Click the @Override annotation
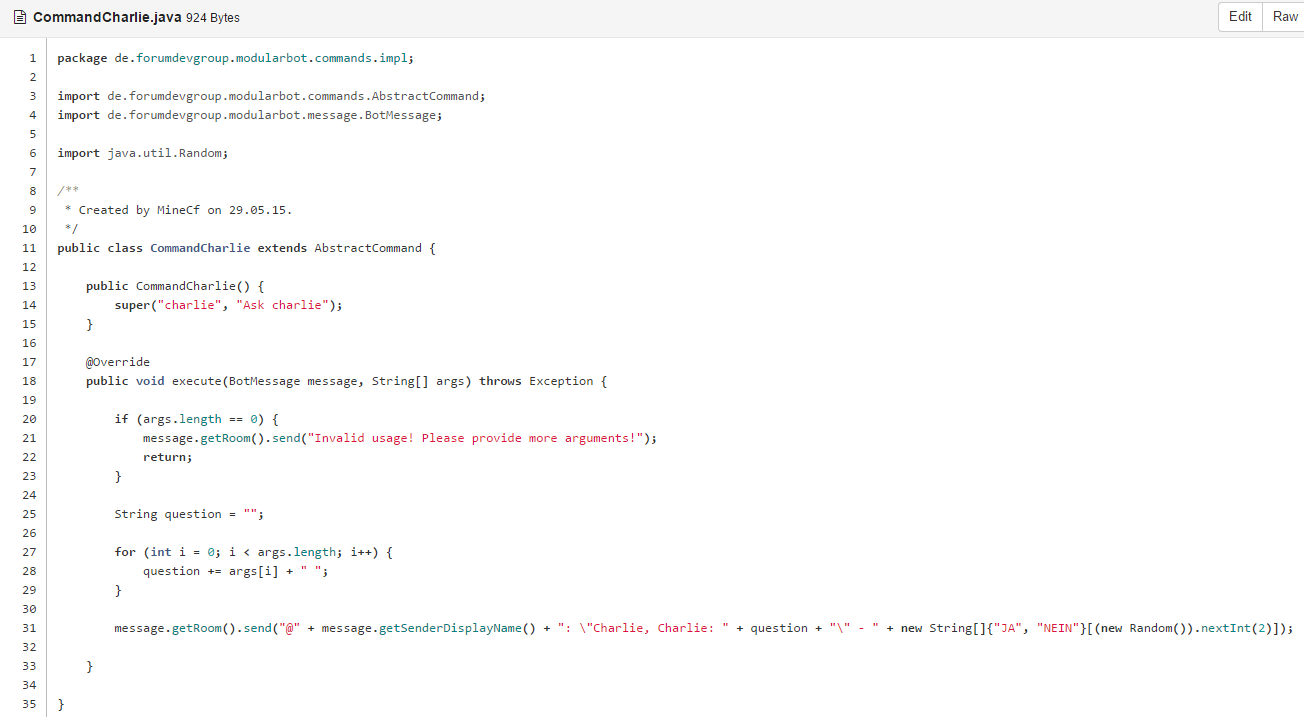 118,362
